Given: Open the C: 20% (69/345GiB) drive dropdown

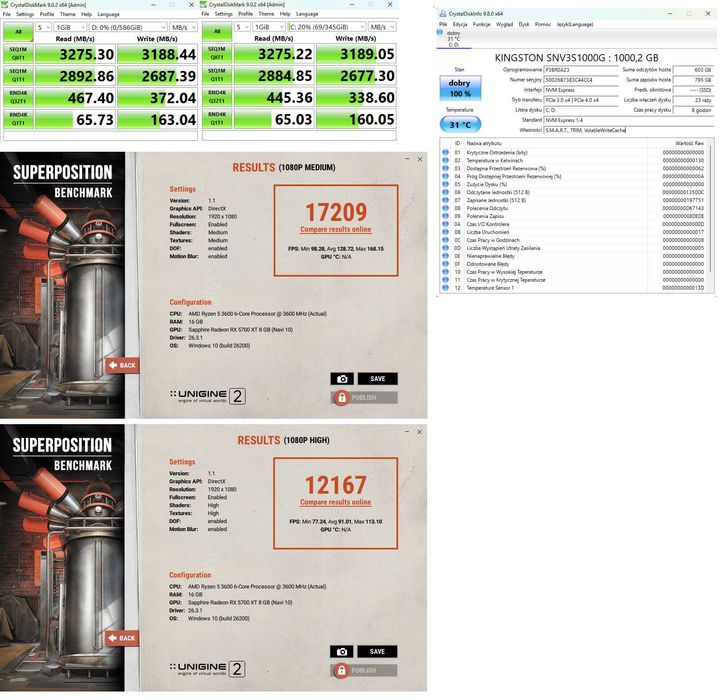Looking at the screenshot, I should pyautogui.click(x=326, y=27).
